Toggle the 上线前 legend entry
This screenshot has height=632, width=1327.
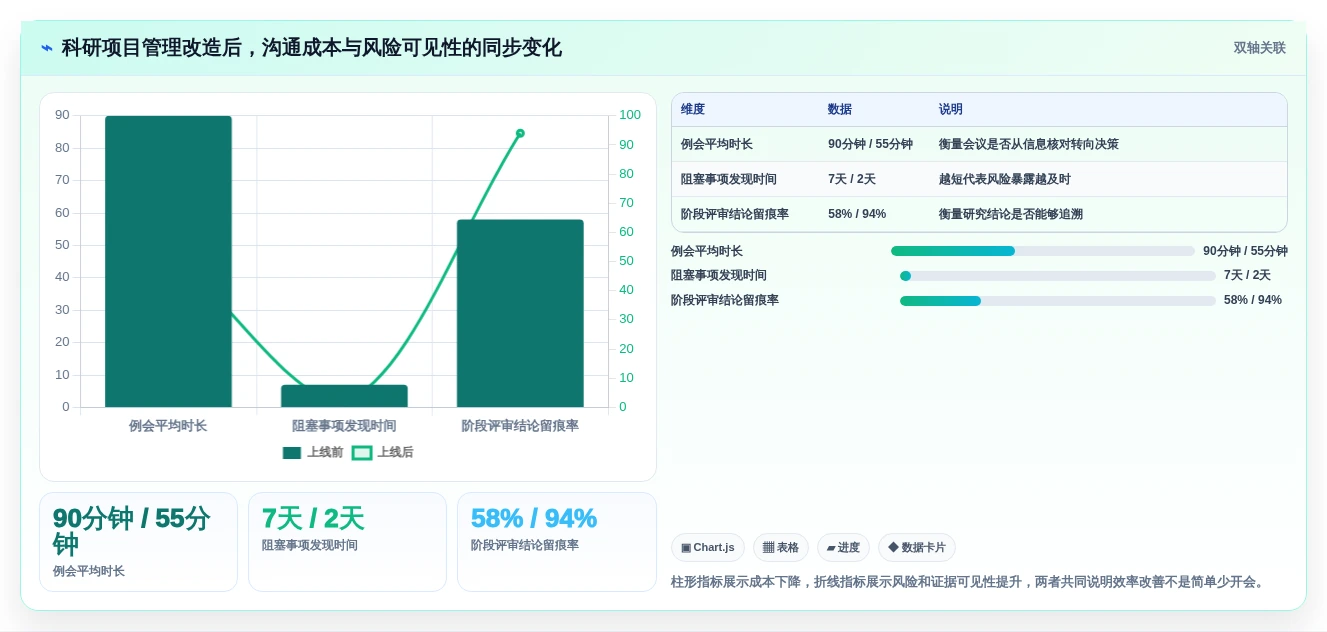(313, 453)
